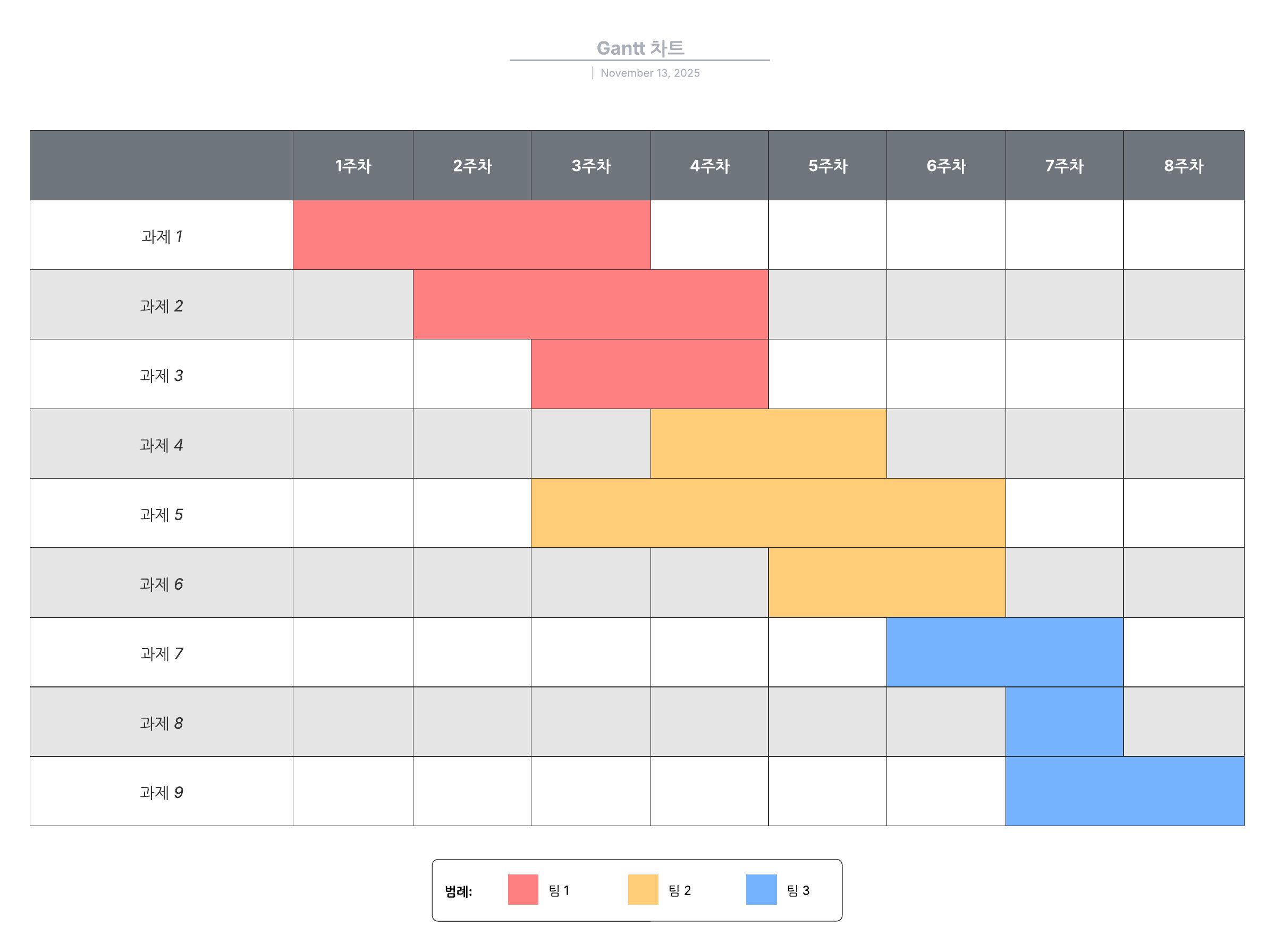Select the red bar for 과제 1
Image resolution: width=1276 pixels, height=952 pixels.
(471, 235)
